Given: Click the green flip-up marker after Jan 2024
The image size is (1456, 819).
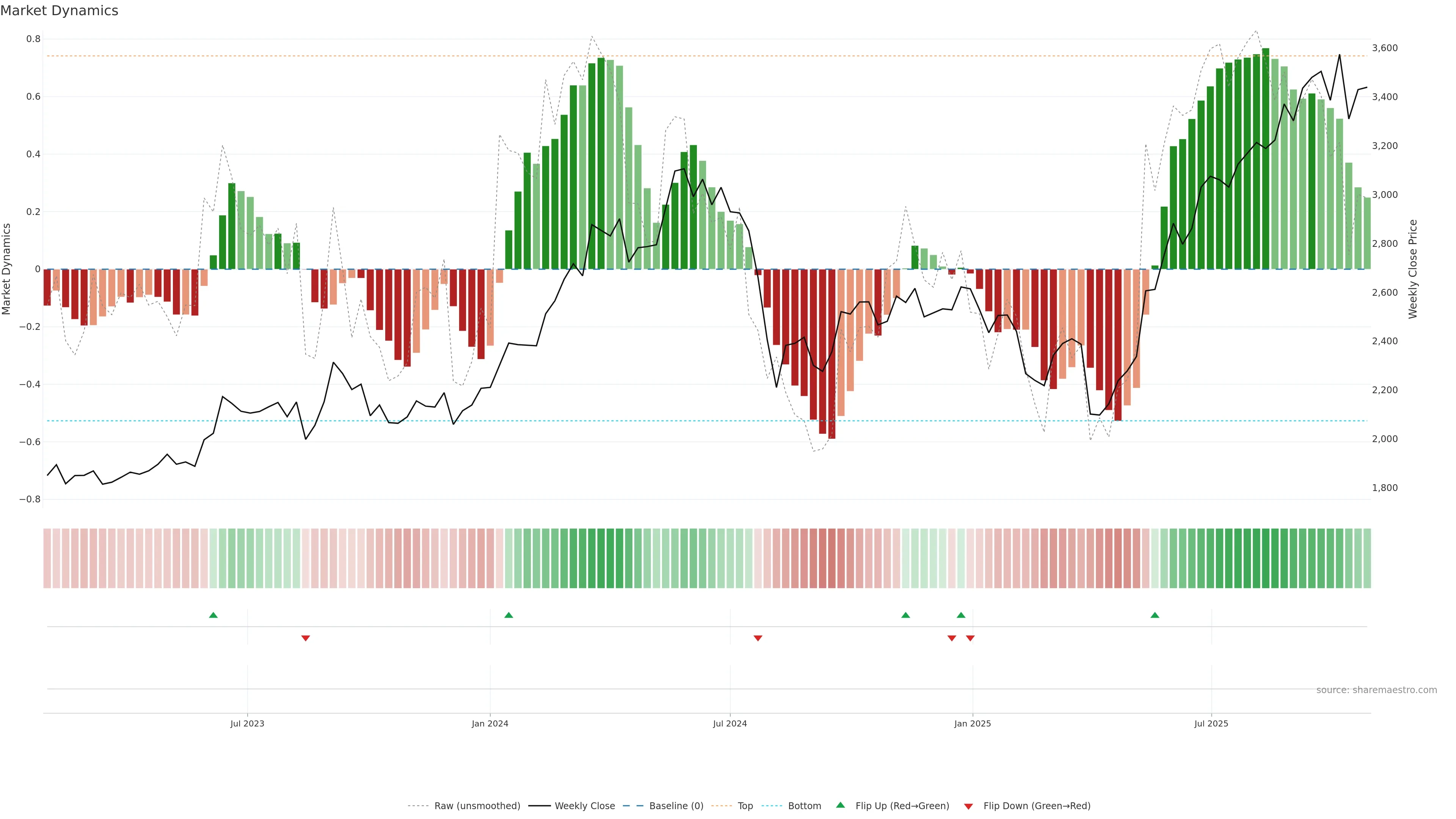Looking at the screenshot, I should pyautogui.click(x=509, y=615).
